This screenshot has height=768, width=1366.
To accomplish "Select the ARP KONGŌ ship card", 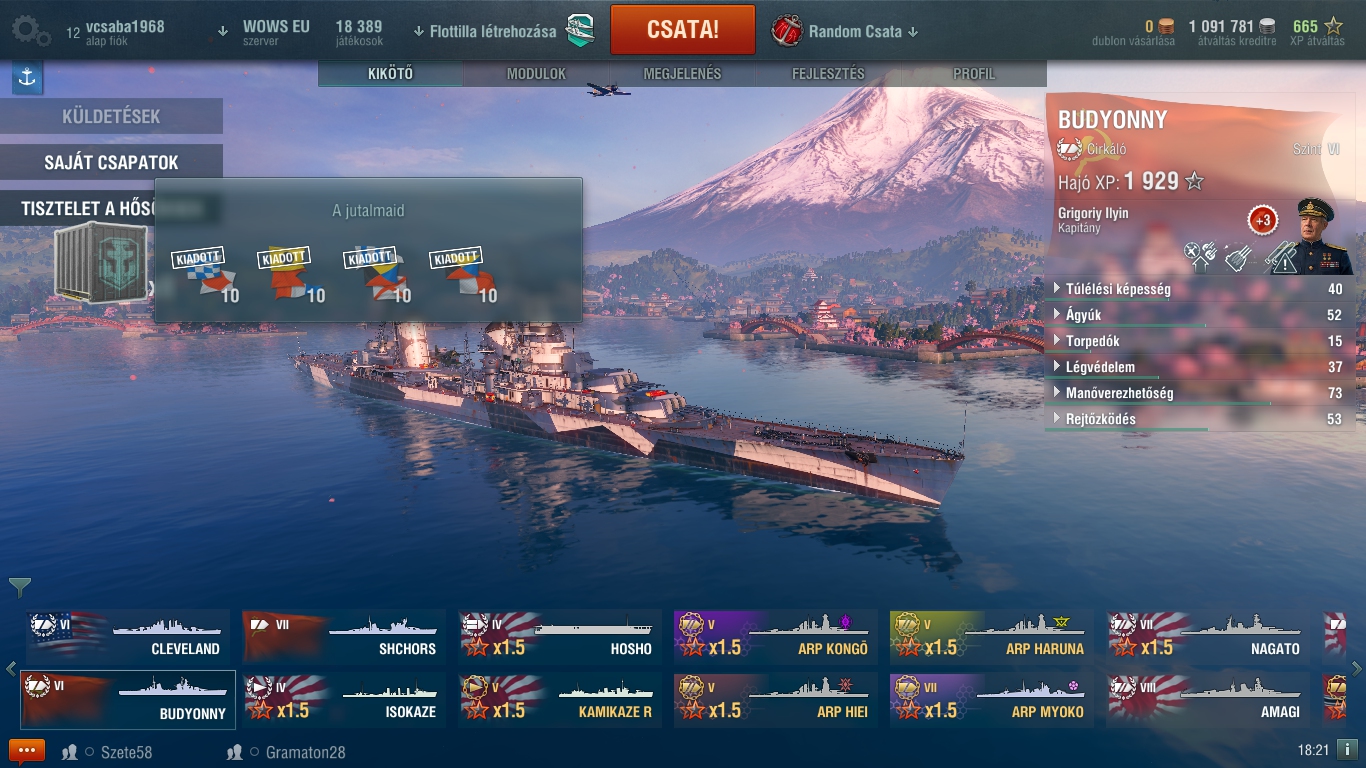I will (767, 636).
